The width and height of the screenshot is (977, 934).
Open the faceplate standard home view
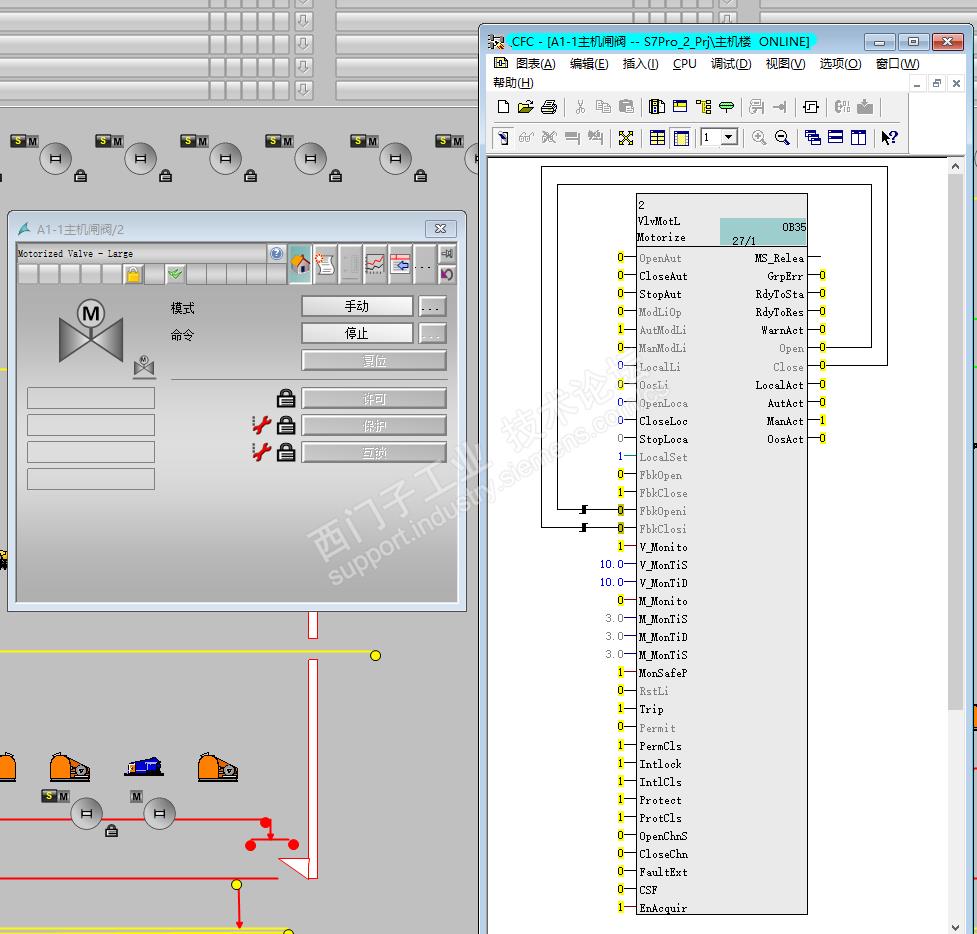(300, 264)
